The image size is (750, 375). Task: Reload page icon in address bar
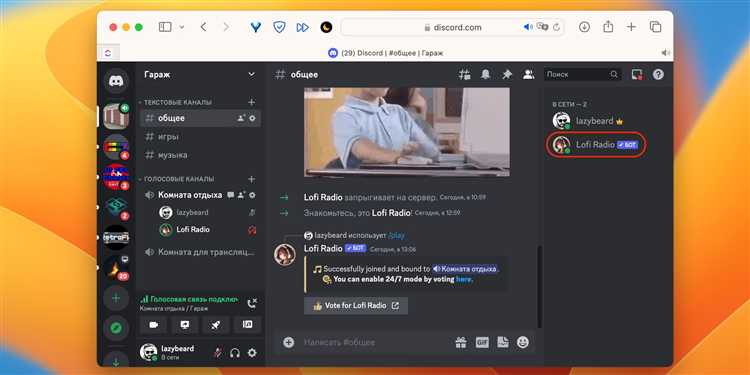click(556, 27)
